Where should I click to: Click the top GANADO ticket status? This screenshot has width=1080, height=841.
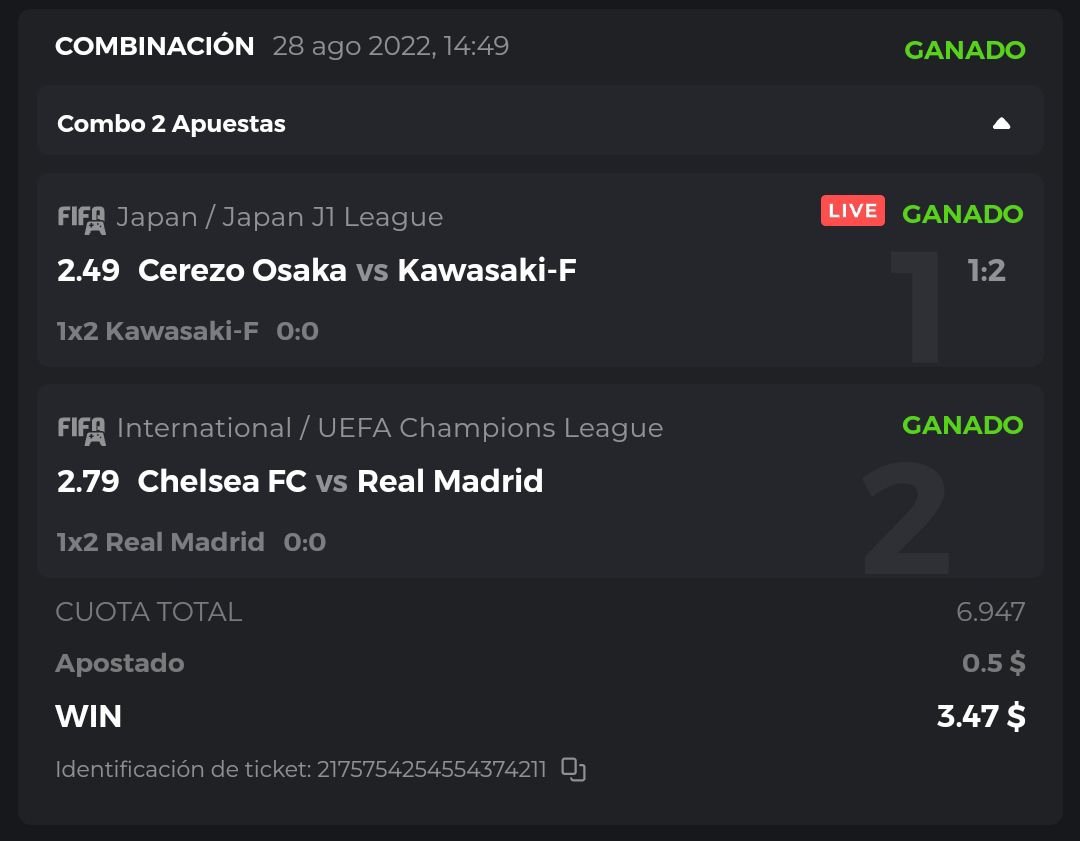[964, 50]
